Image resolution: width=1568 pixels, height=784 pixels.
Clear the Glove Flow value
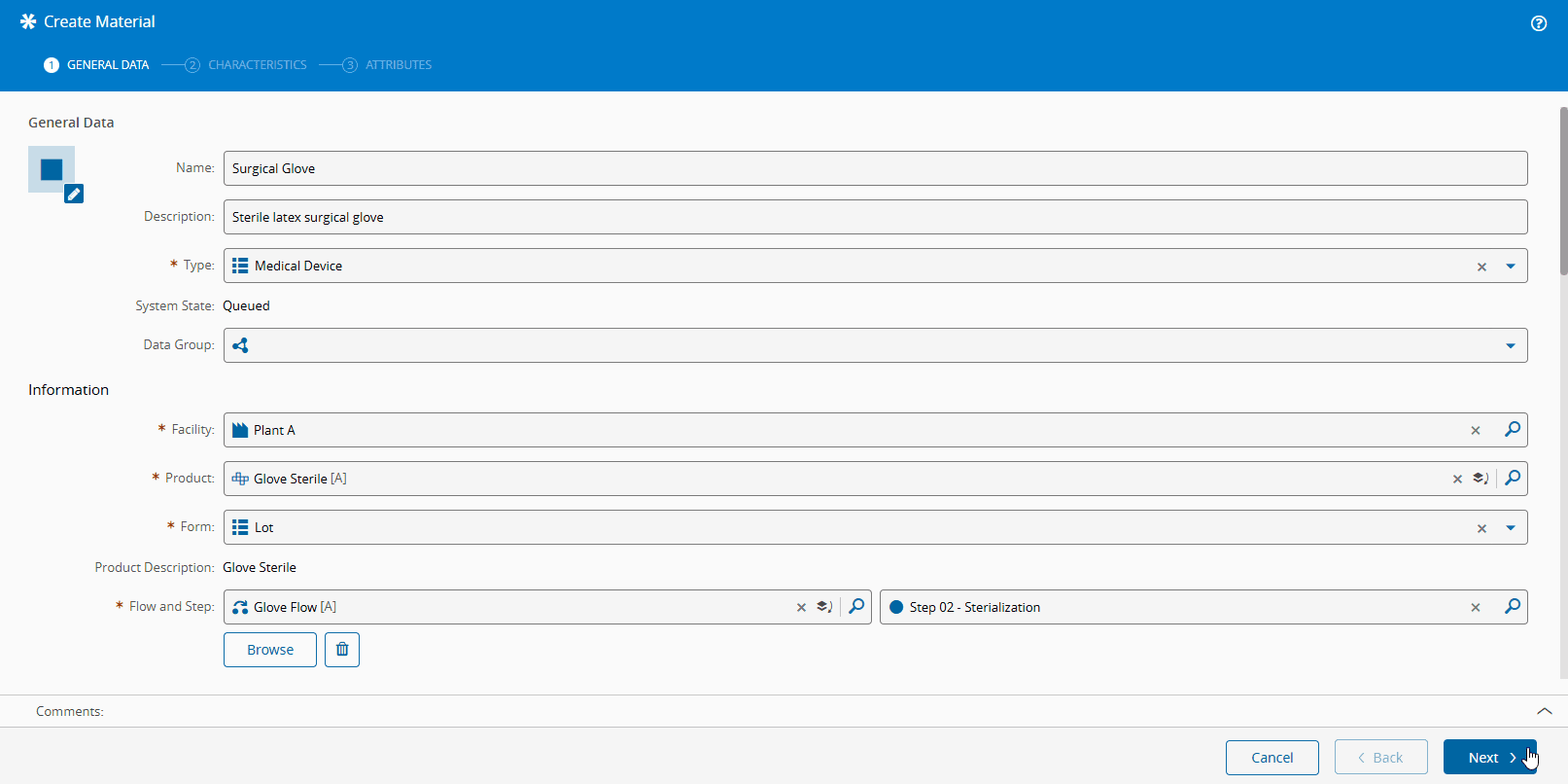click(x=801, y=607)
